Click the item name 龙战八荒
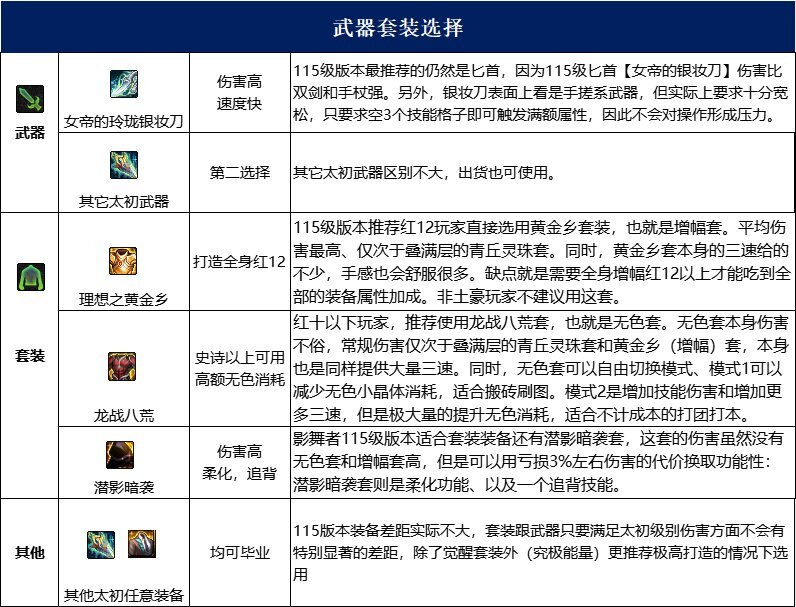Screen dimensions: 796x607 pos(124,416)
